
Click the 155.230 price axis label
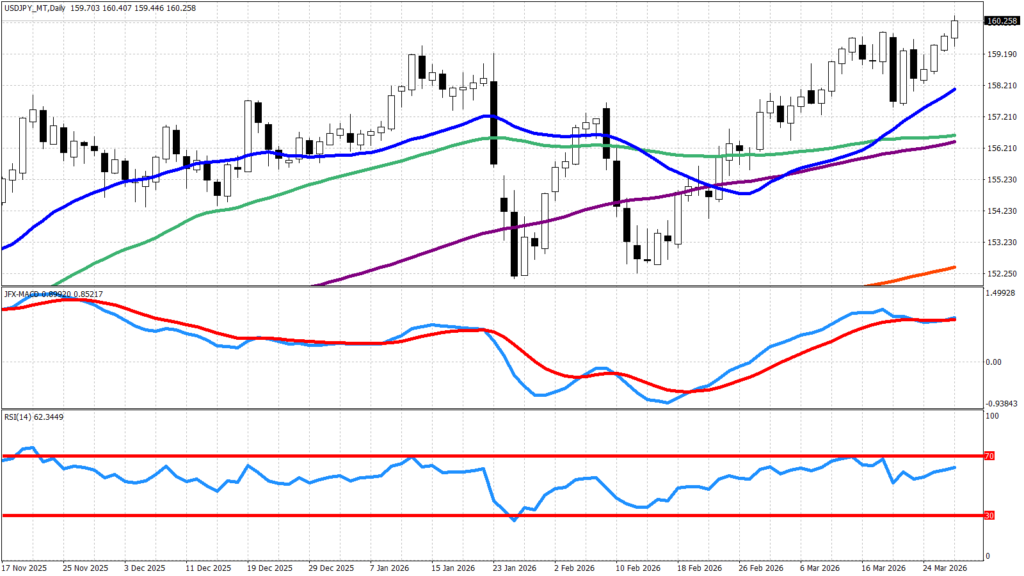point(1002,179)
